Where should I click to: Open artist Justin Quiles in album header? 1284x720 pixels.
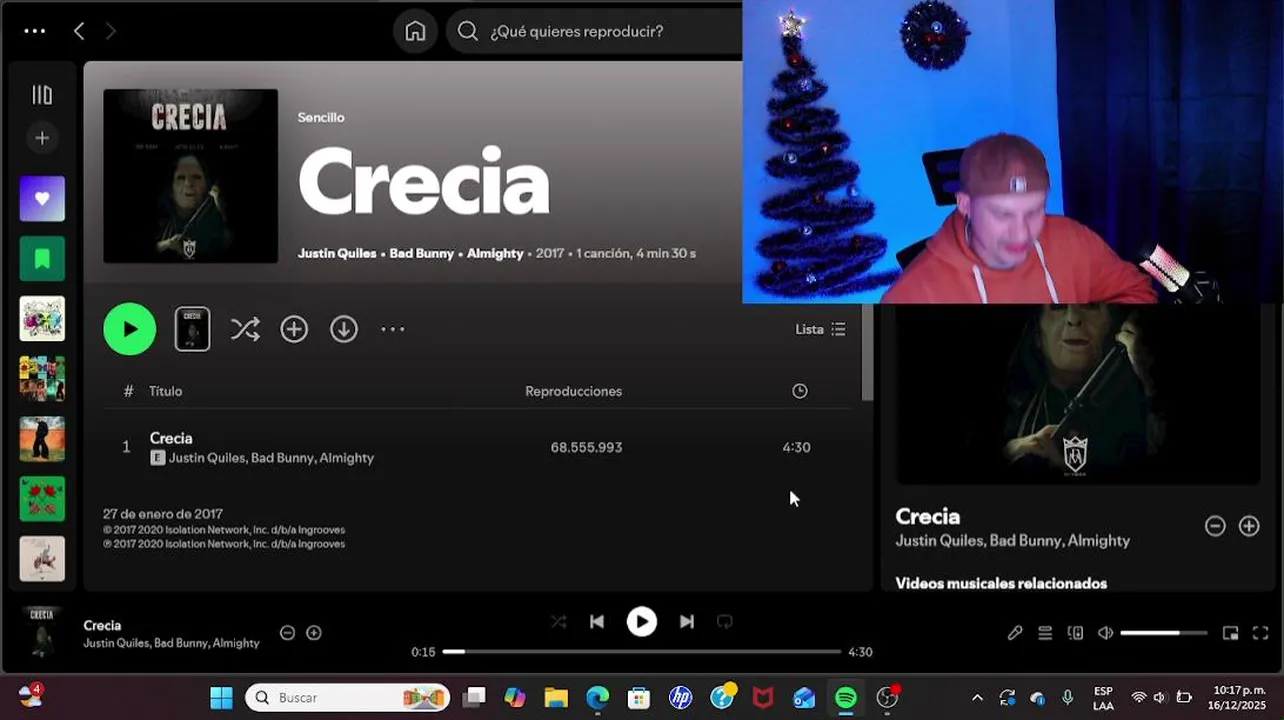click(337, 253)
